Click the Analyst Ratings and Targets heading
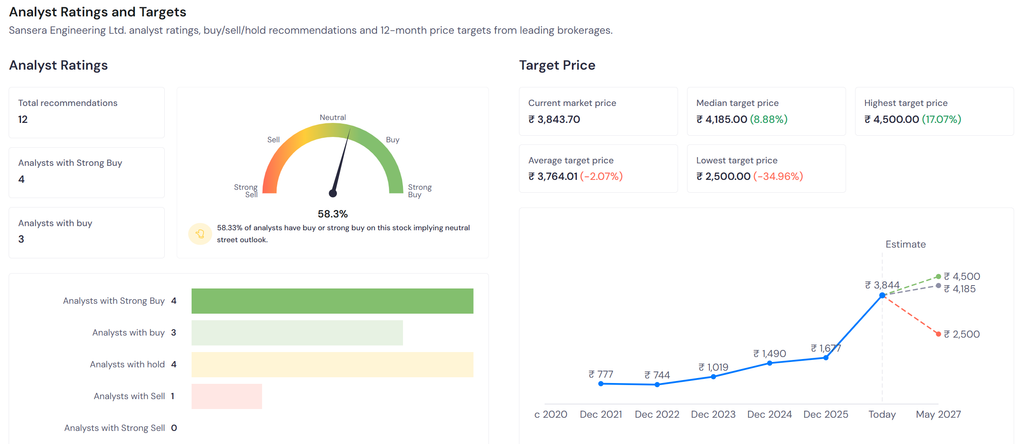Viewport: 1024px width, 444px height. (97, 12)
